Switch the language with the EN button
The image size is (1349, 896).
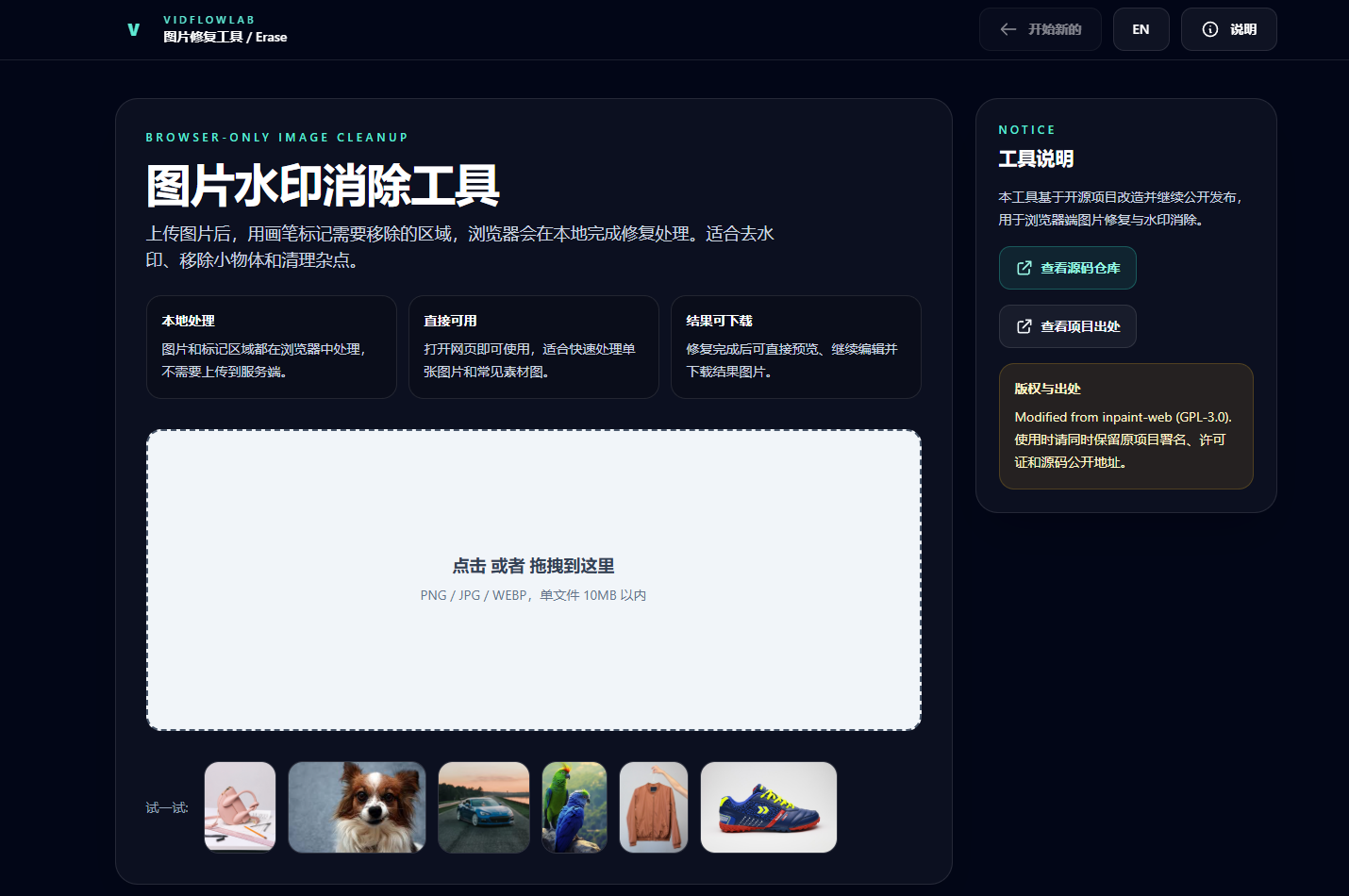tap(1141, 29)
